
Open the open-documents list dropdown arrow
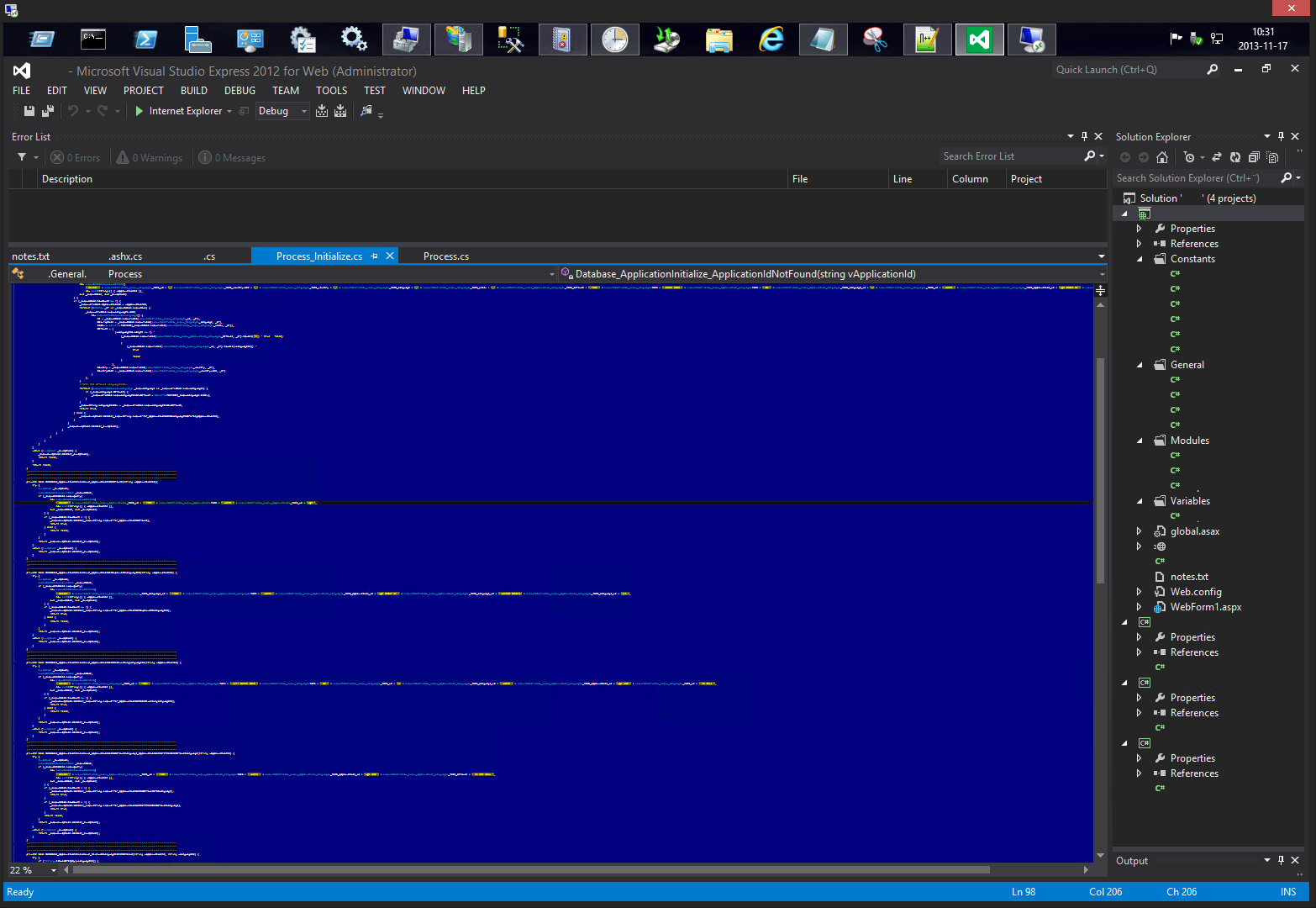[1101, 256]
